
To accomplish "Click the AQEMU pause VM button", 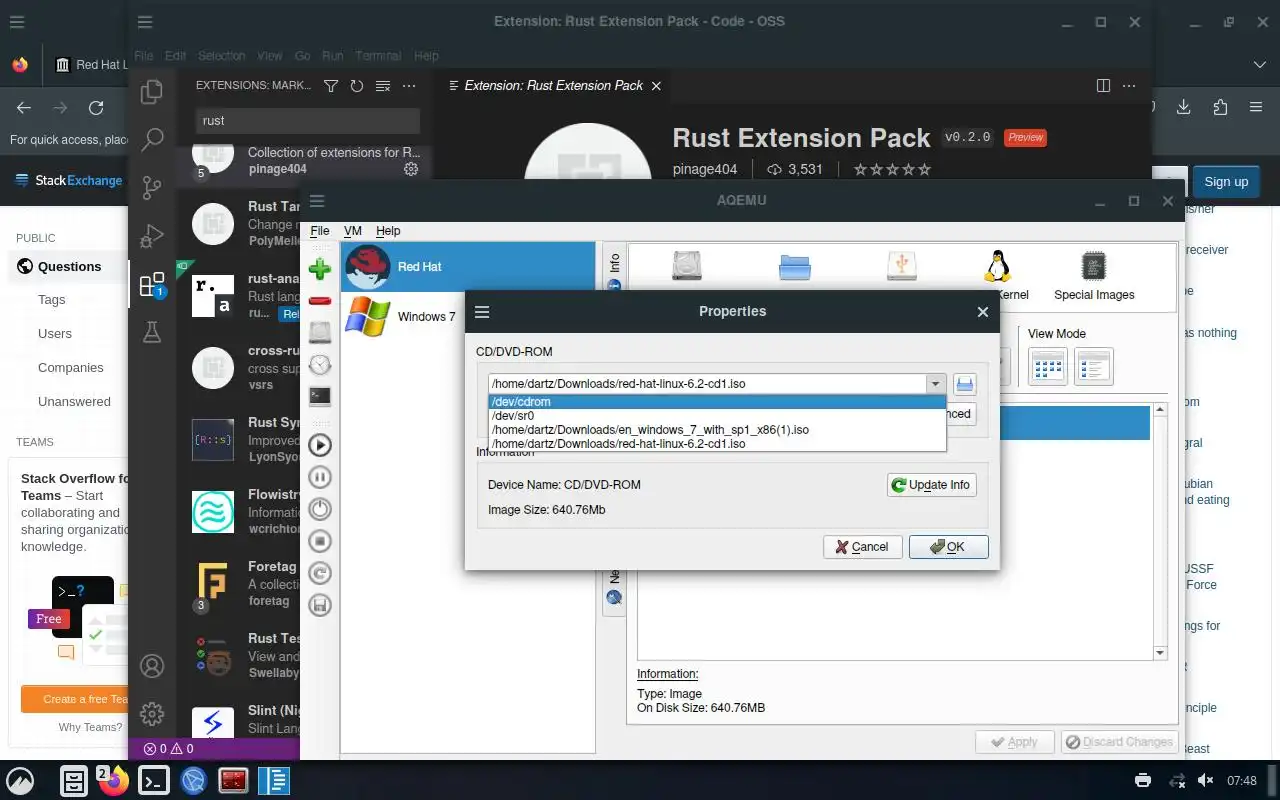I will click(x=320, y=477).
